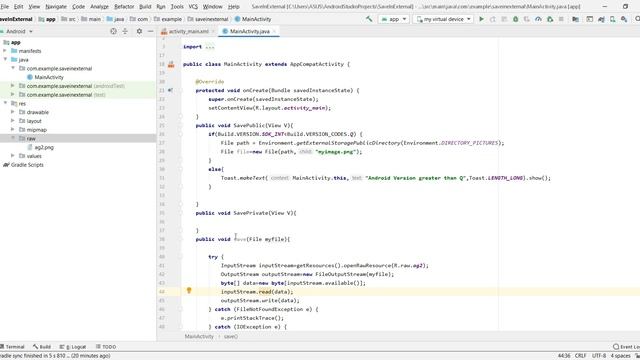Open the TODO tool window
This screenshot has width=640, height=360.
pos(106,347)
